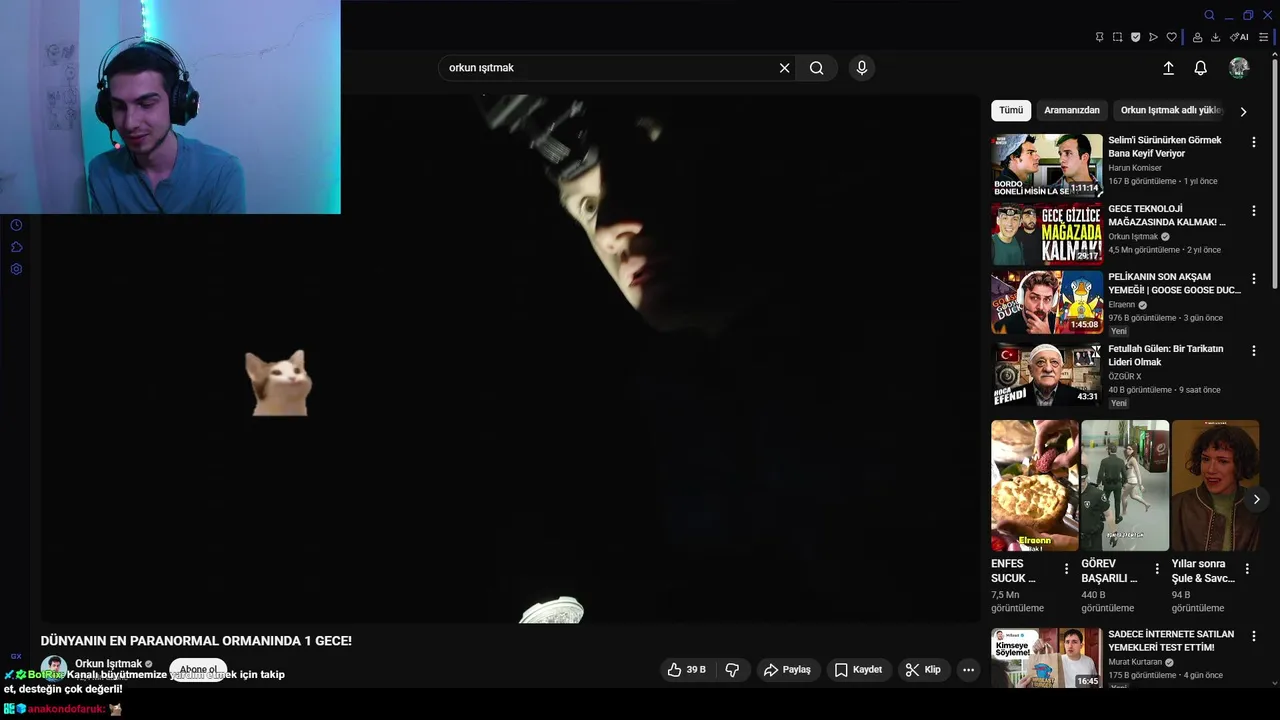1280x720 pixels.
Task: Open 'Yıllar sonra Şule & Savc...' short thumbnail
Action: pos(1215,485)
